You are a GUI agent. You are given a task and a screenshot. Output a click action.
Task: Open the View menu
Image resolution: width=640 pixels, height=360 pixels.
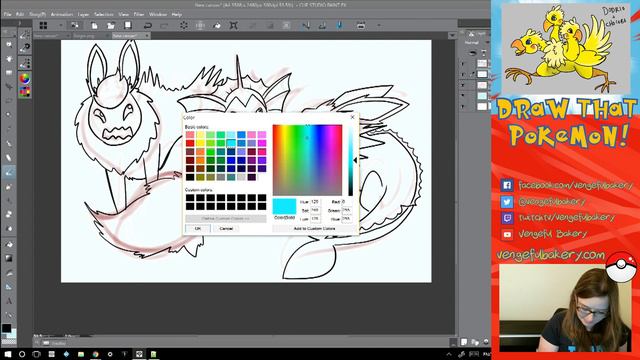click(x=124, y=14)
